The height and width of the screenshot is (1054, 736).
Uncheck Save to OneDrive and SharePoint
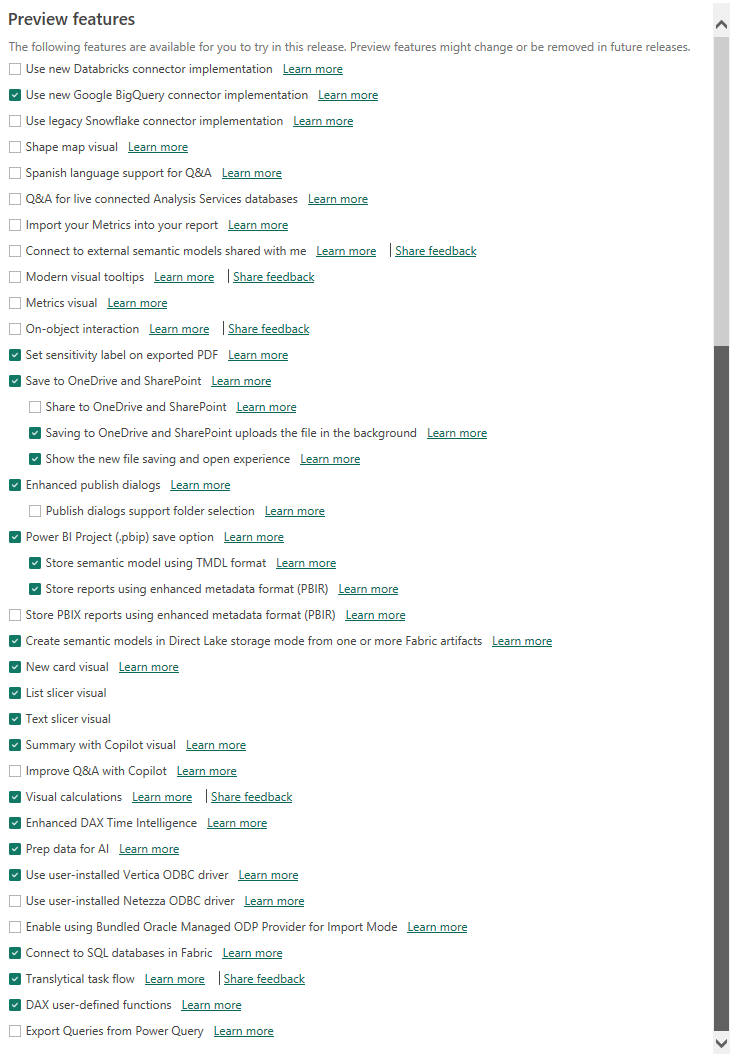pos(15,381)
